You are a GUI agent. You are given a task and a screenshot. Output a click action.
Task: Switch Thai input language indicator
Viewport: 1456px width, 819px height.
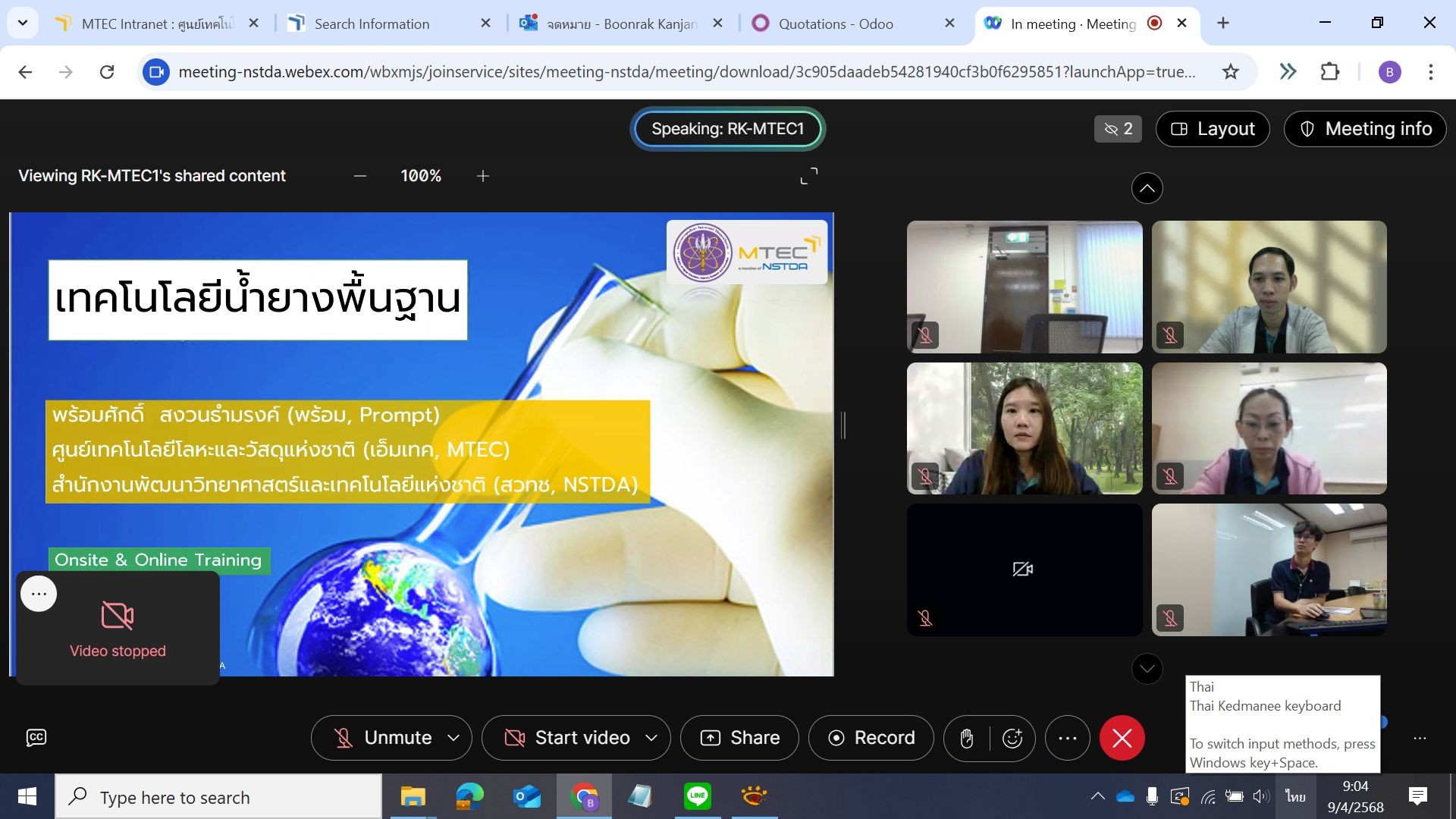(x=1295, y=796)
